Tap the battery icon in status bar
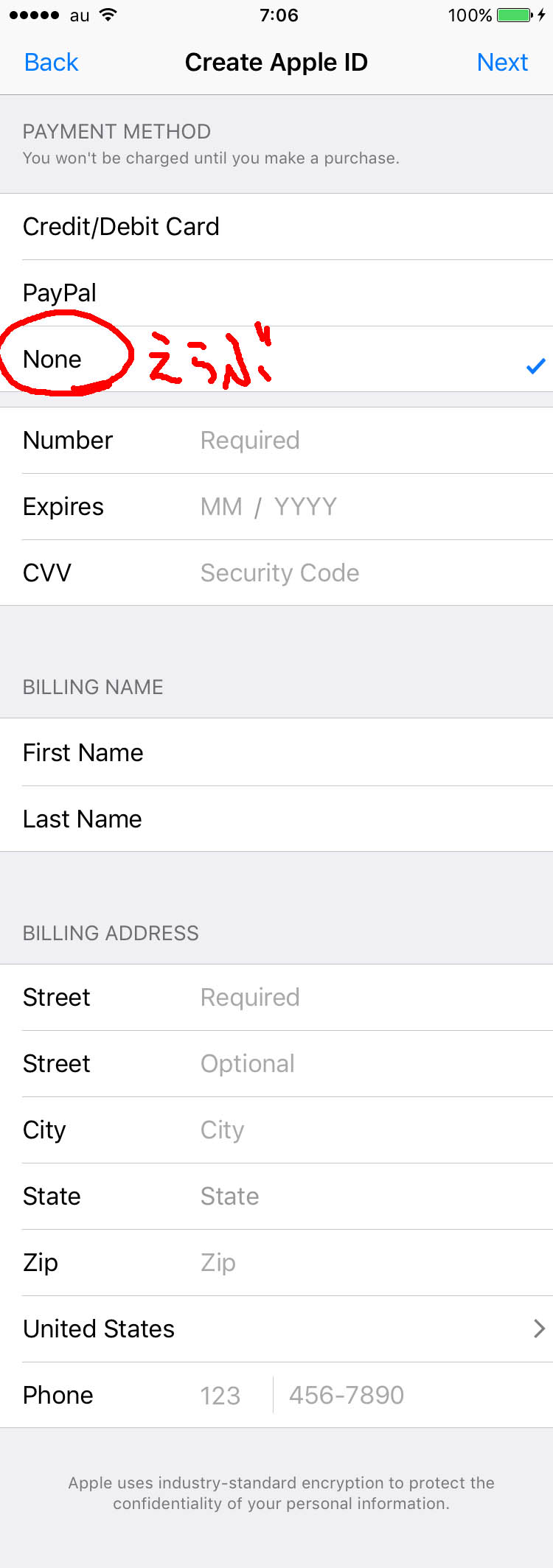The width and height of the screenshot is (553, 1568). point(514,15)
